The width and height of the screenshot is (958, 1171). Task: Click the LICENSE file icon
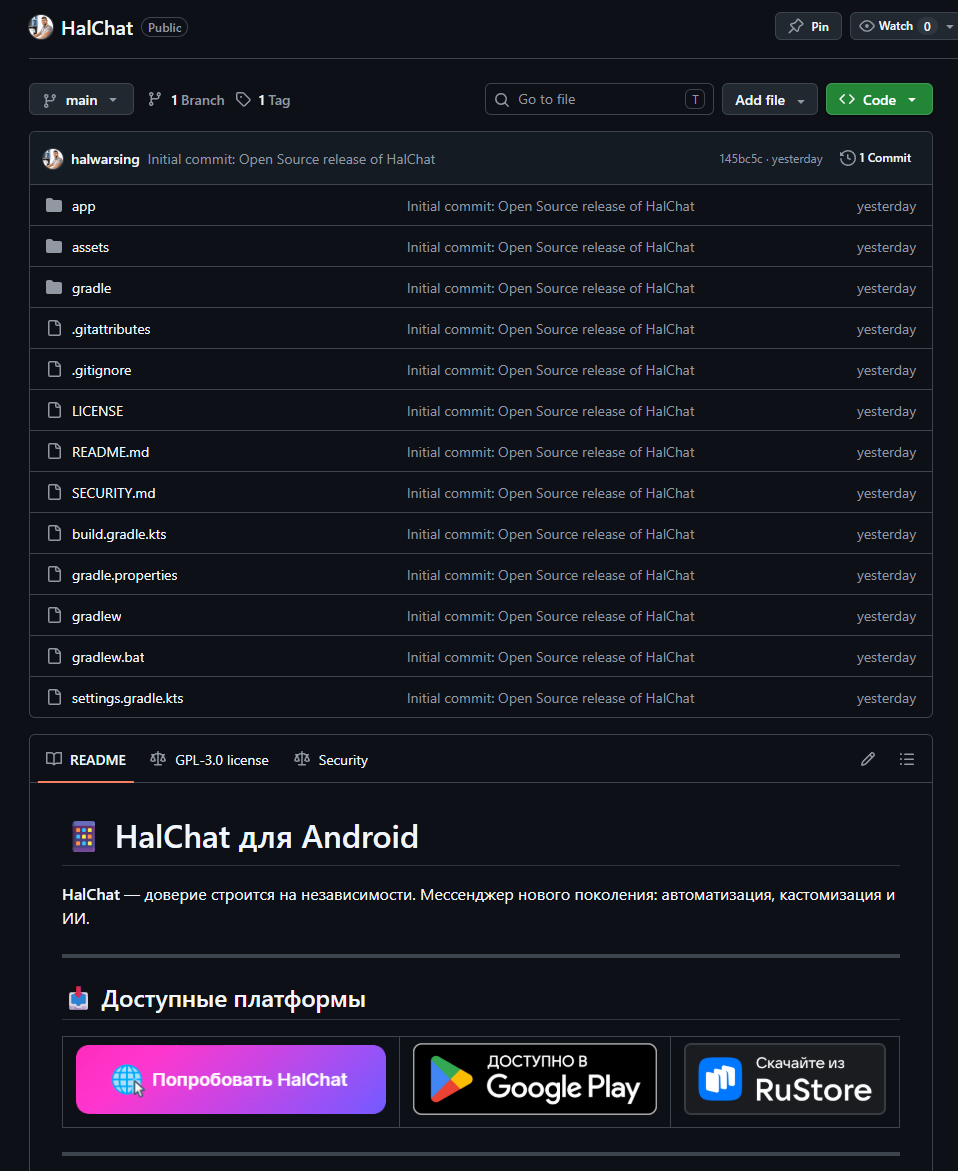(x=54, y=411)
